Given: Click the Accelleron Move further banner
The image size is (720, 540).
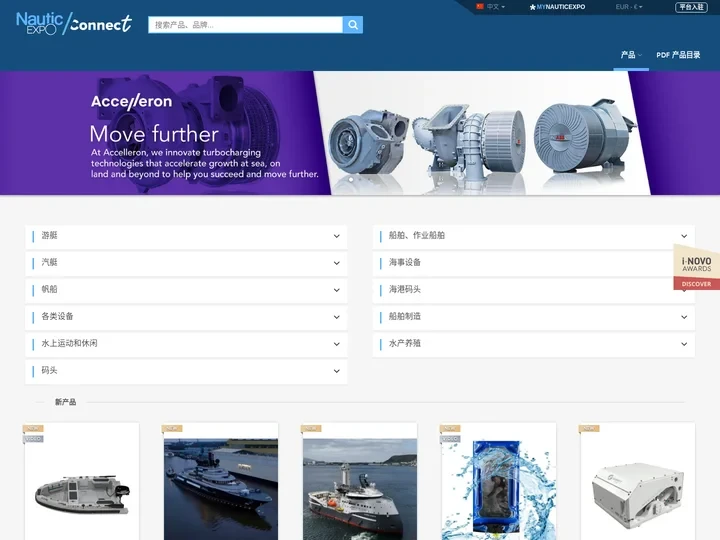Looking at the screenshot, I should coord(360,133).
